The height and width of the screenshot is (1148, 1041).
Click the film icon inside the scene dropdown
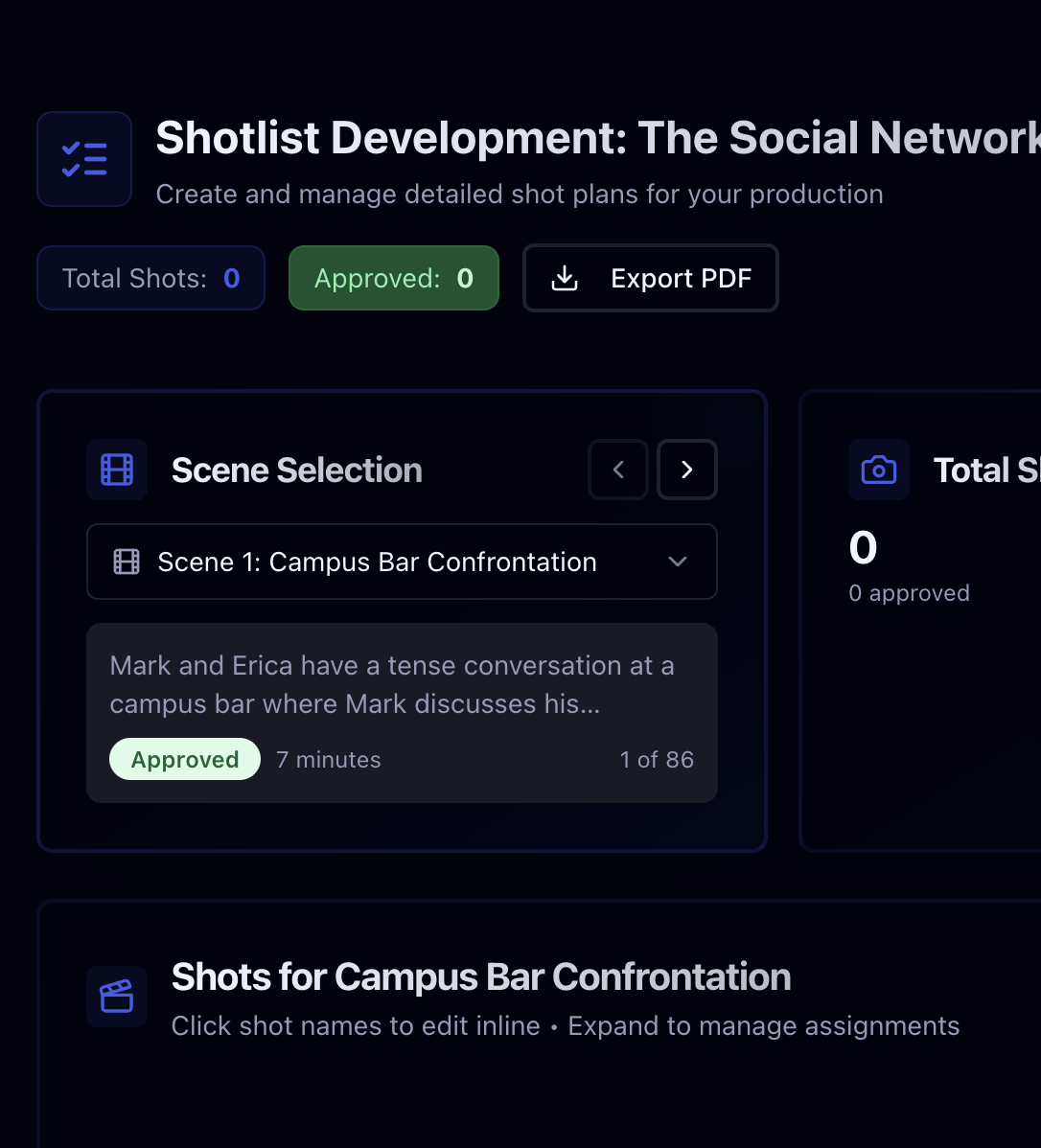127,562
